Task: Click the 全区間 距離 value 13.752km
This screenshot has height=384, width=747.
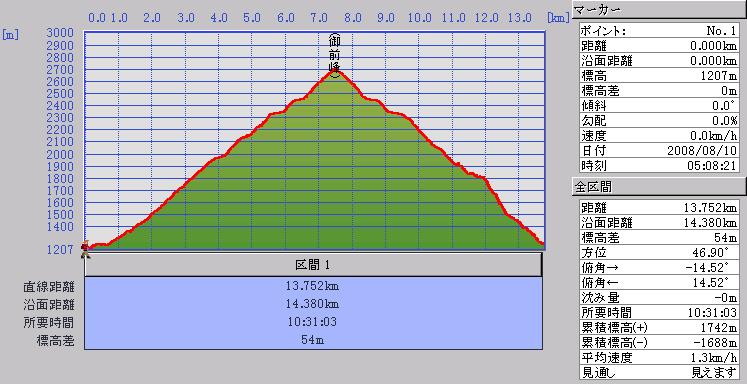Action: pyautogui.click(x=710, y=207)
